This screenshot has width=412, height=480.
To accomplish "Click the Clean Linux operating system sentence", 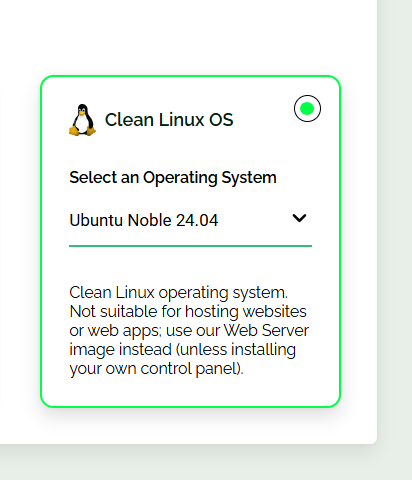I will pyautogui.click(x=178, y=292).
